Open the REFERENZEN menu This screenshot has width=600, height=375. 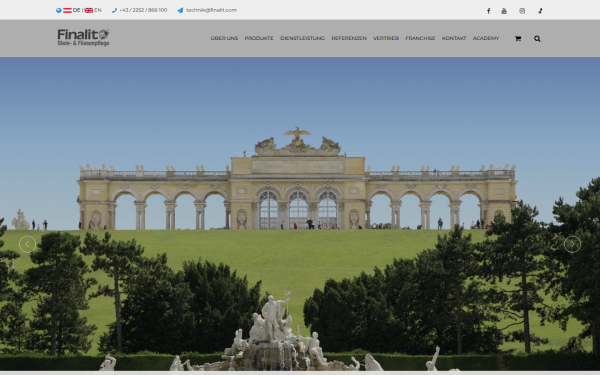[x=349, y=38]
